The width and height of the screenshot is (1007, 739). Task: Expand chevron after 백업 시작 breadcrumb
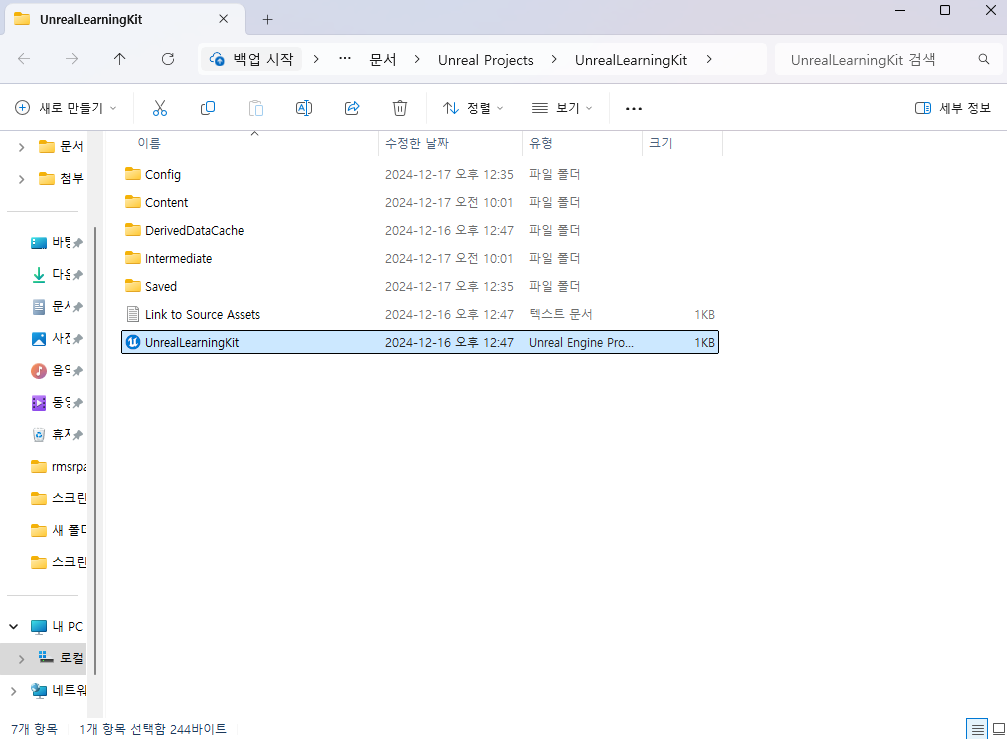316,59
